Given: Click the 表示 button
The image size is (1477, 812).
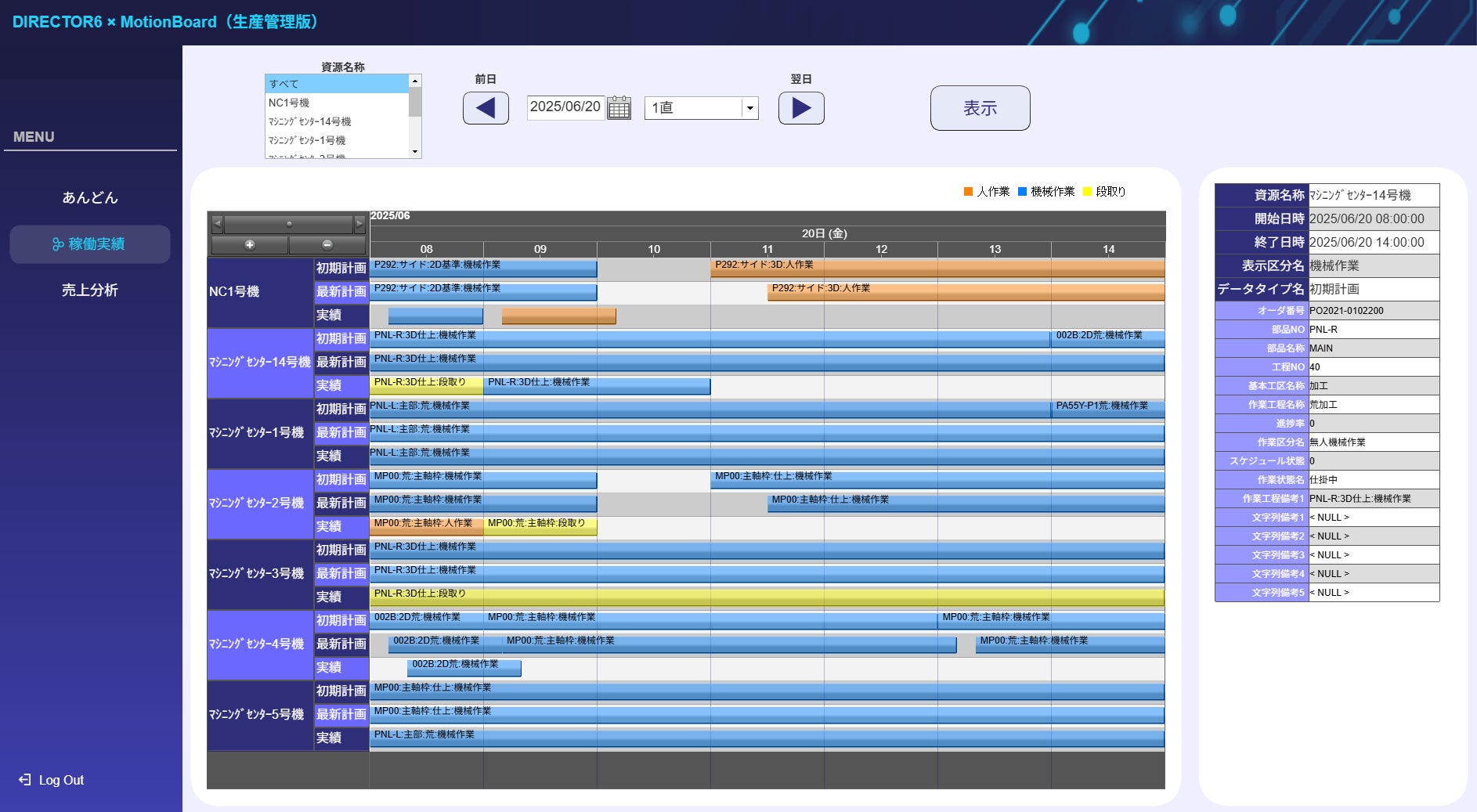Looking at the screenshot, I should click(980, 108).
